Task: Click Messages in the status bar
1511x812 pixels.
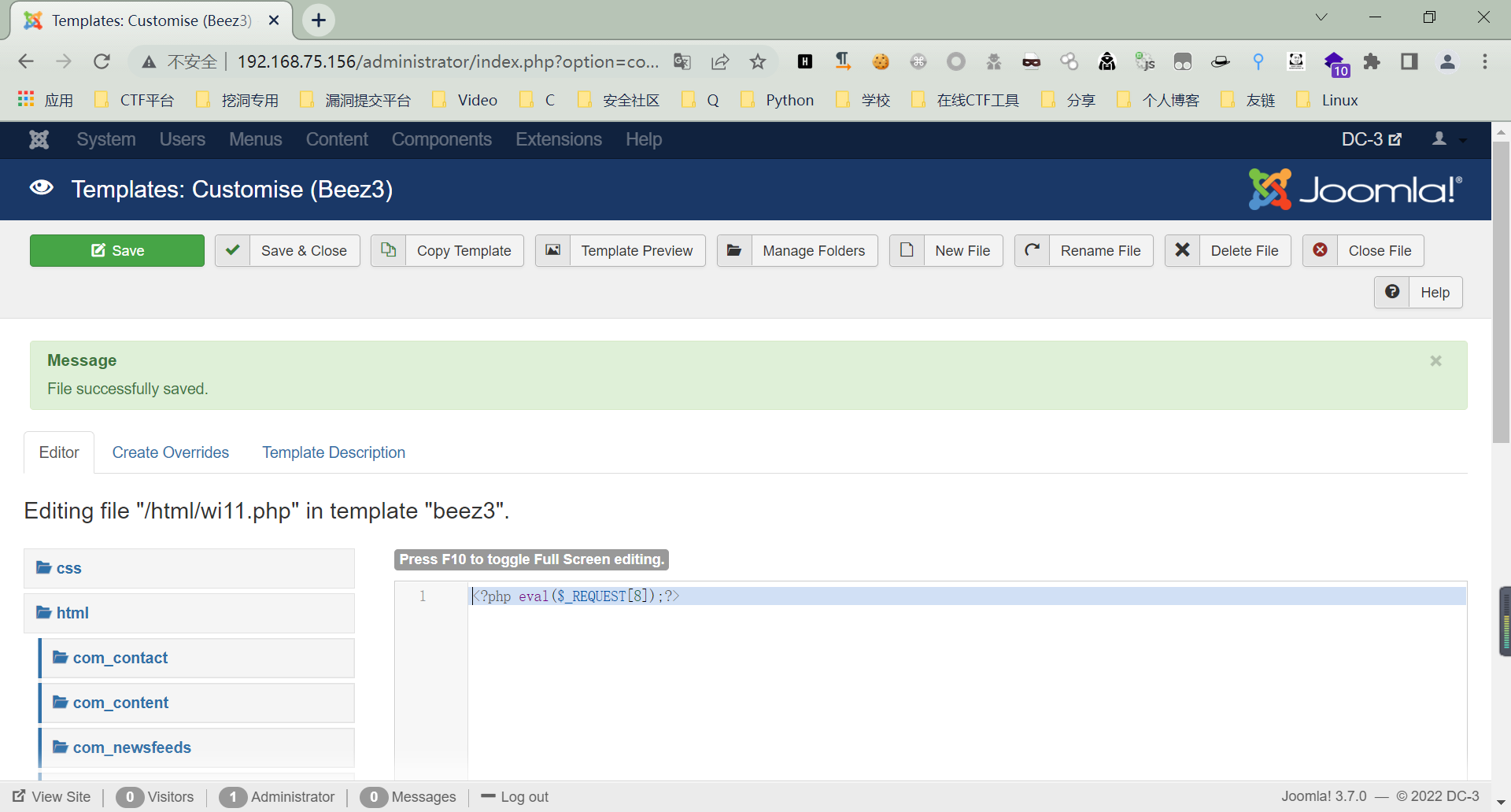Action: [x=408, y=796]
